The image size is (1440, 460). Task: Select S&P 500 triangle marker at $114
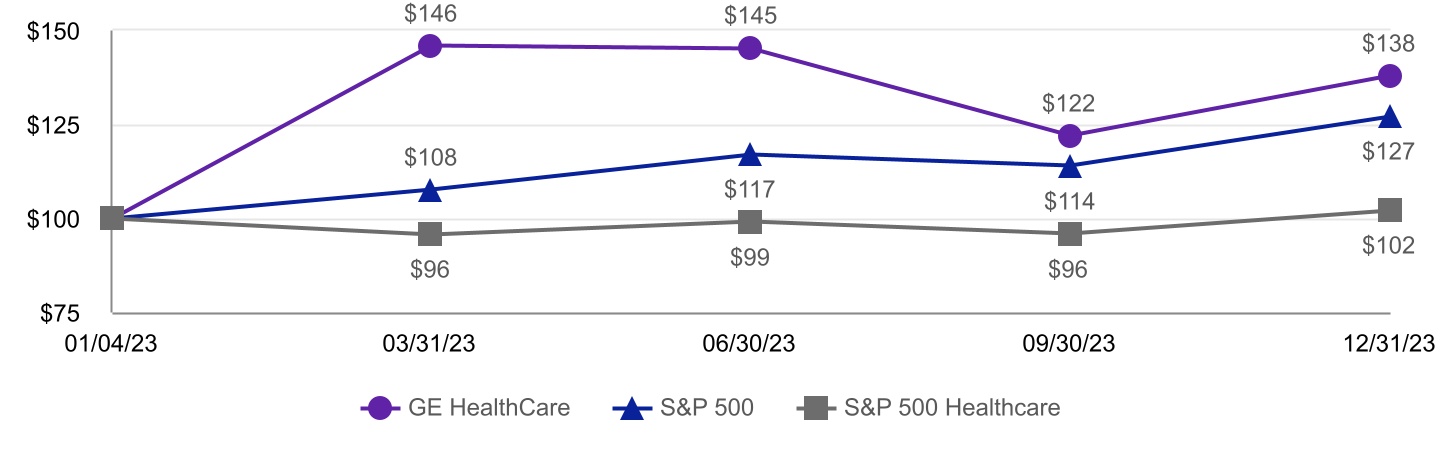1070,166
